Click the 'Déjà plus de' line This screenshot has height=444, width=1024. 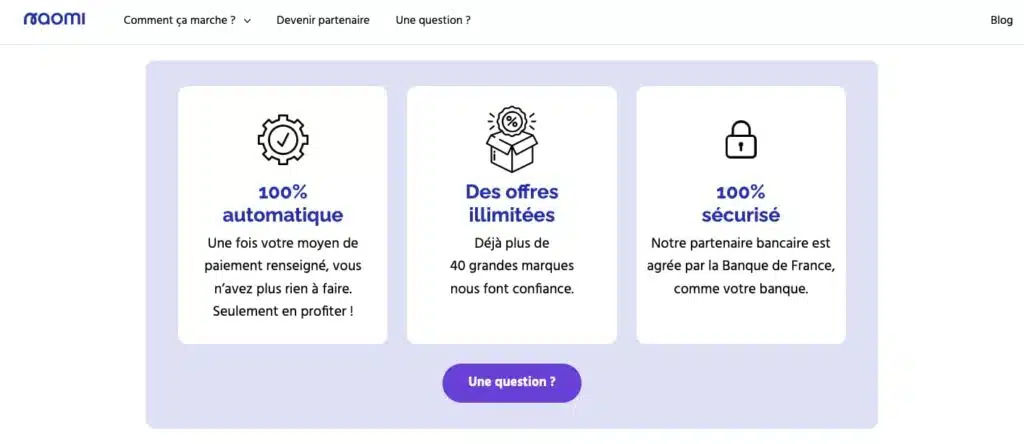click(512, 243)
